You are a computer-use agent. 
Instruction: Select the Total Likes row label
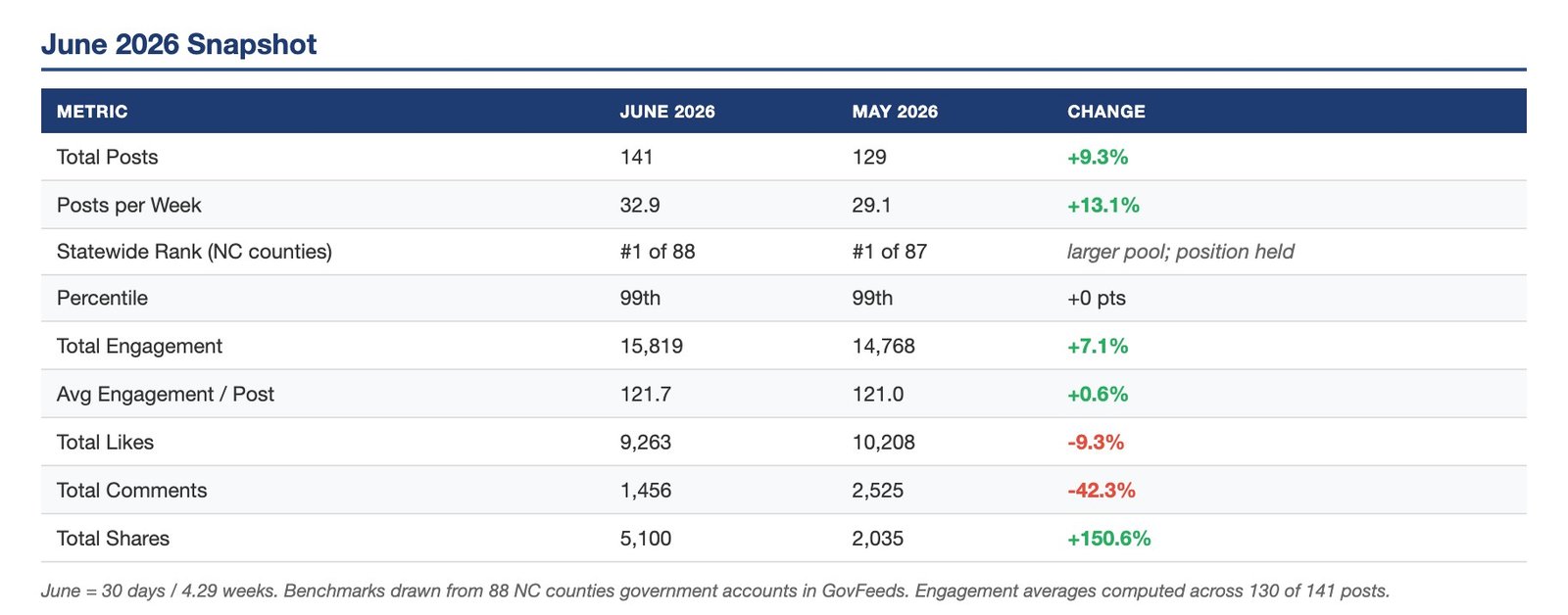pos(105,442)
